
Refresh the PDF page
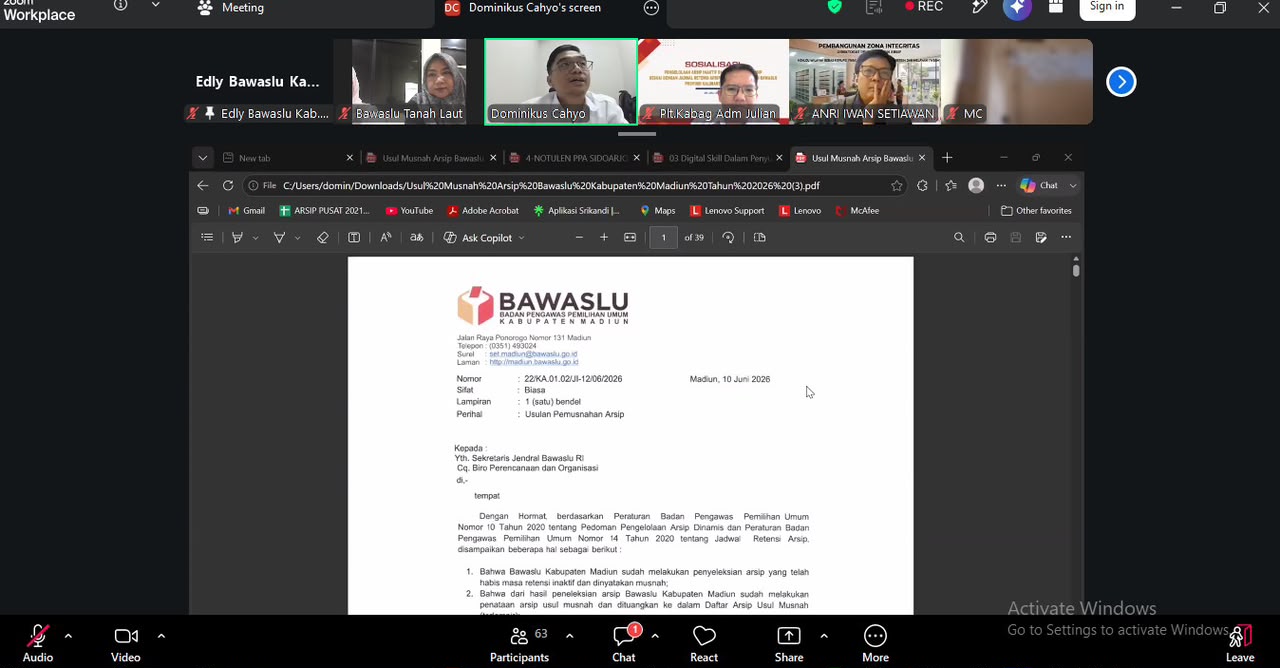click(x=228, y=186)
